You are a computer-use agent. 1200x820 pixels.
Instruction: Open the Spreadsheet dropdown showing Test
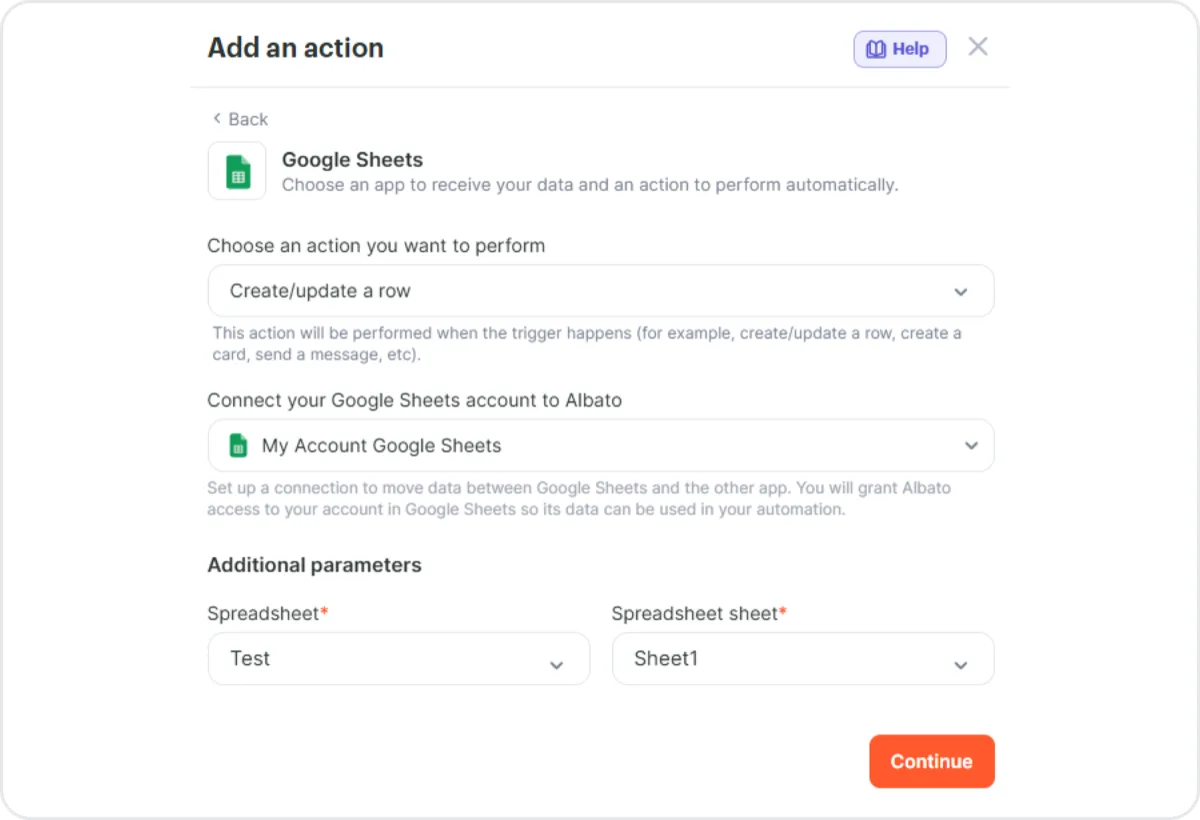tap(399, 659)
